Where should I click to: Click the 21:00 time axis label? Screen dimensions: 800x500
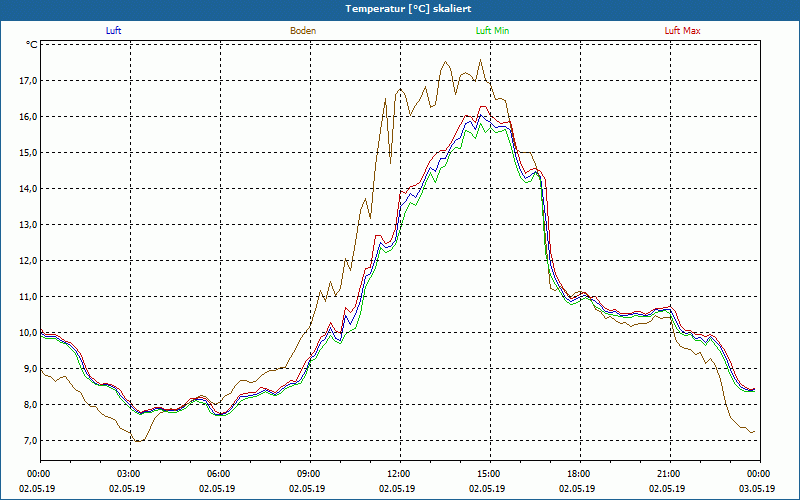[x=670, y=474]
